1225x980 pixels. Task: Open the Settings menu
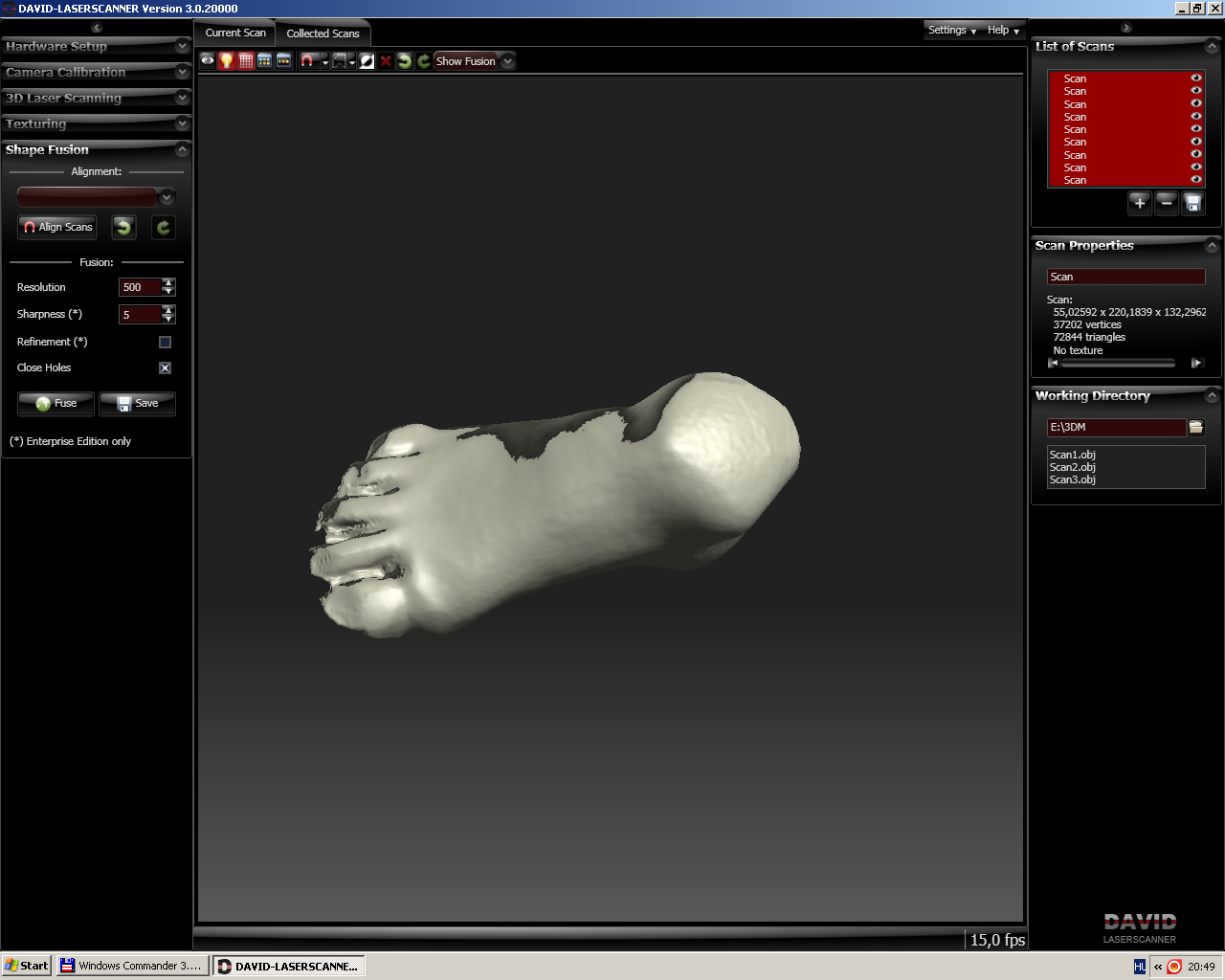click(951, 31)
